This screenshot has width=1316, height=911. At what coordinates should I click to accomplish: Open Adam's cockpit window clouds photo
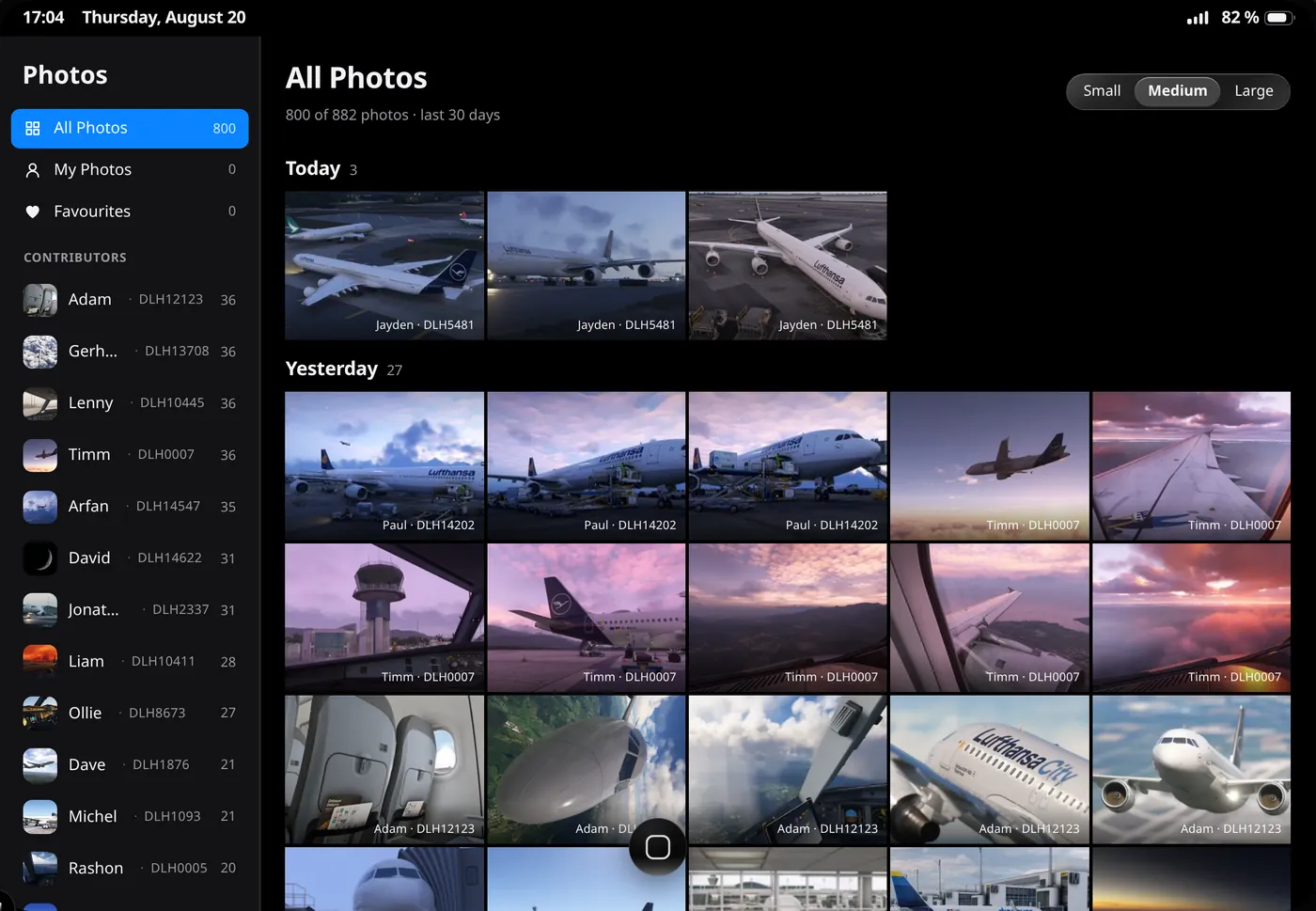tap(788, 769)
